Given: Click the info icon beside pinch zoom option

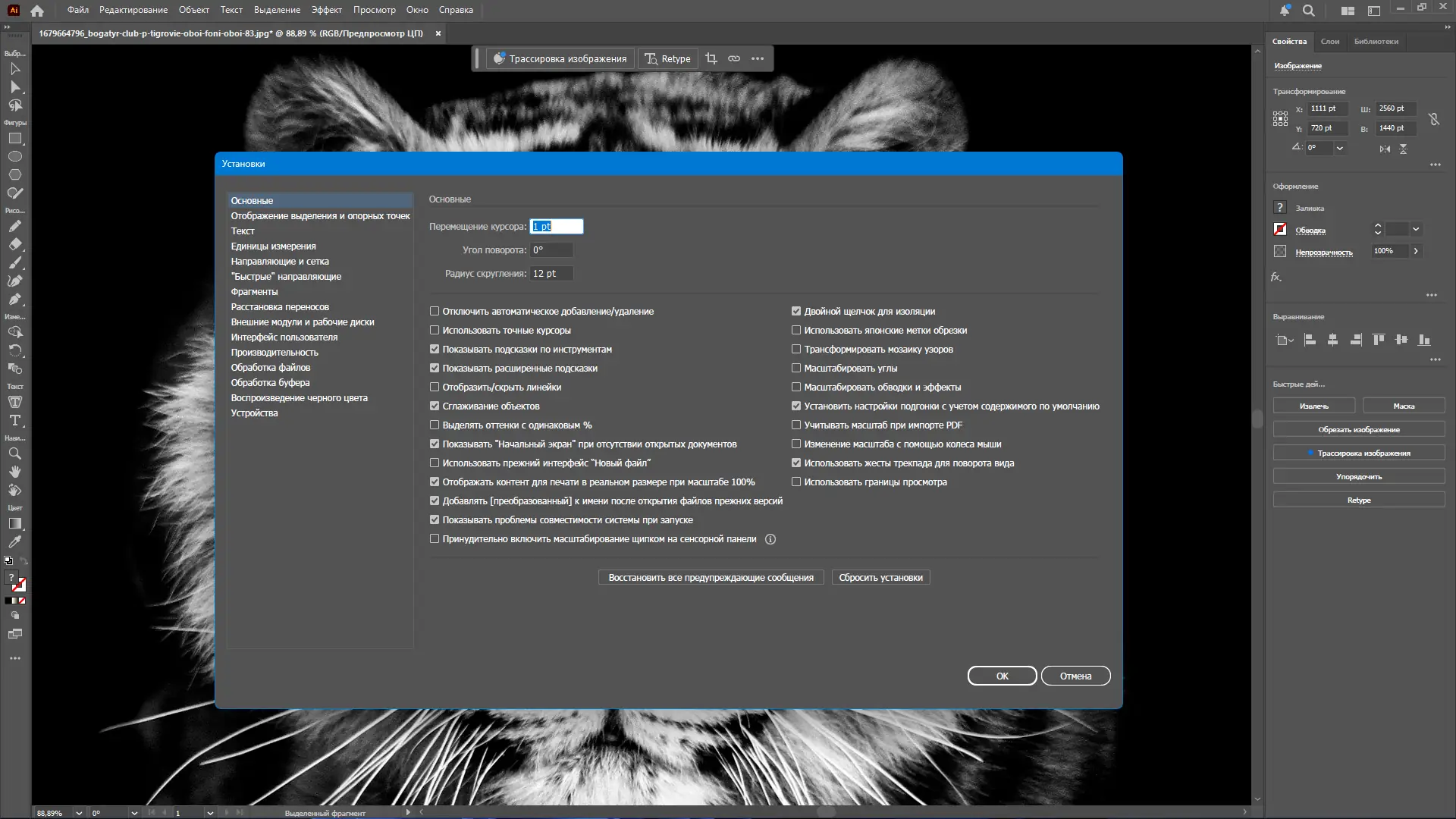Looking at the screenshot, I should [770, 539].
